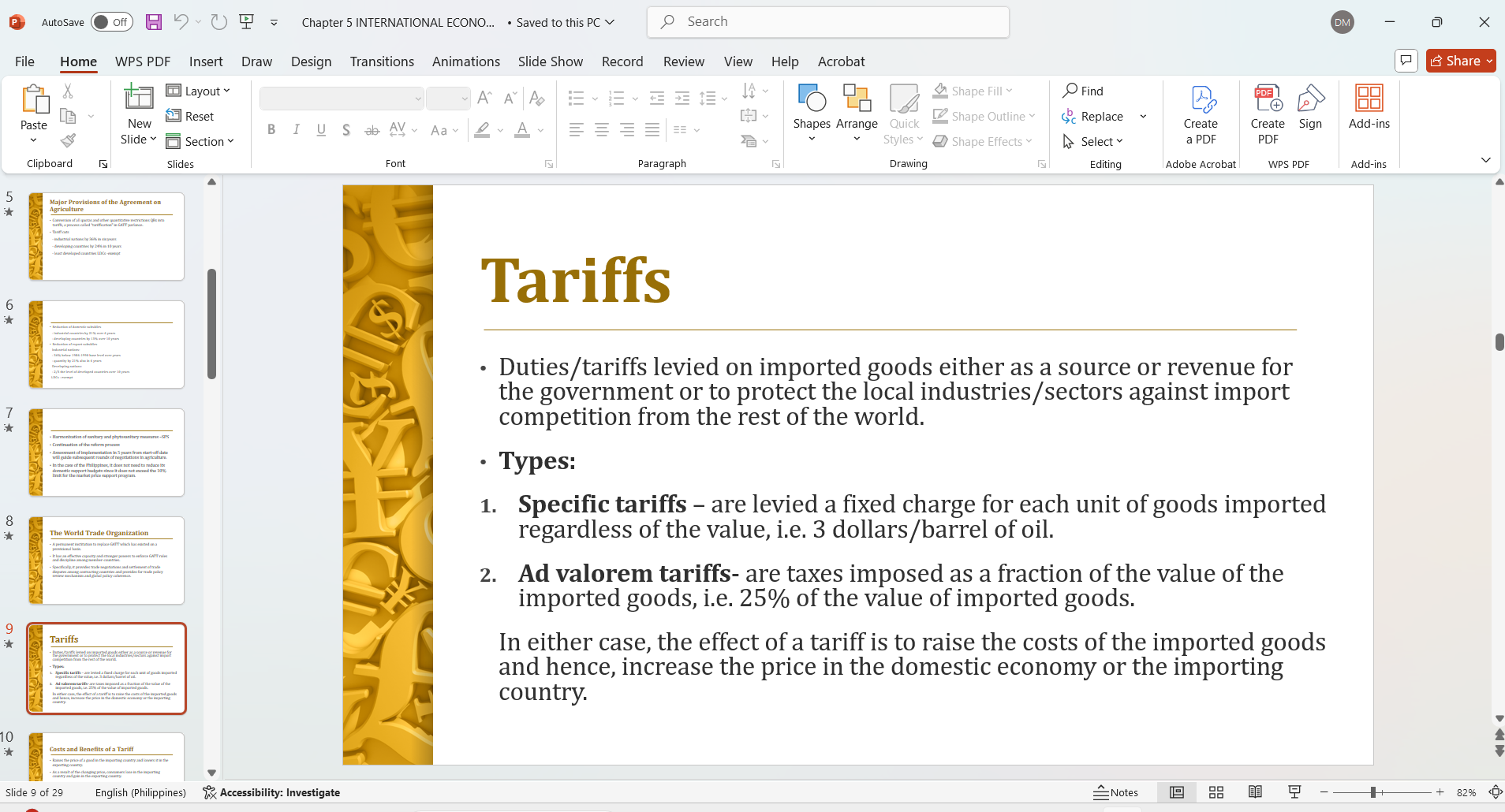Click the Find button

[x=1083, y=91]
